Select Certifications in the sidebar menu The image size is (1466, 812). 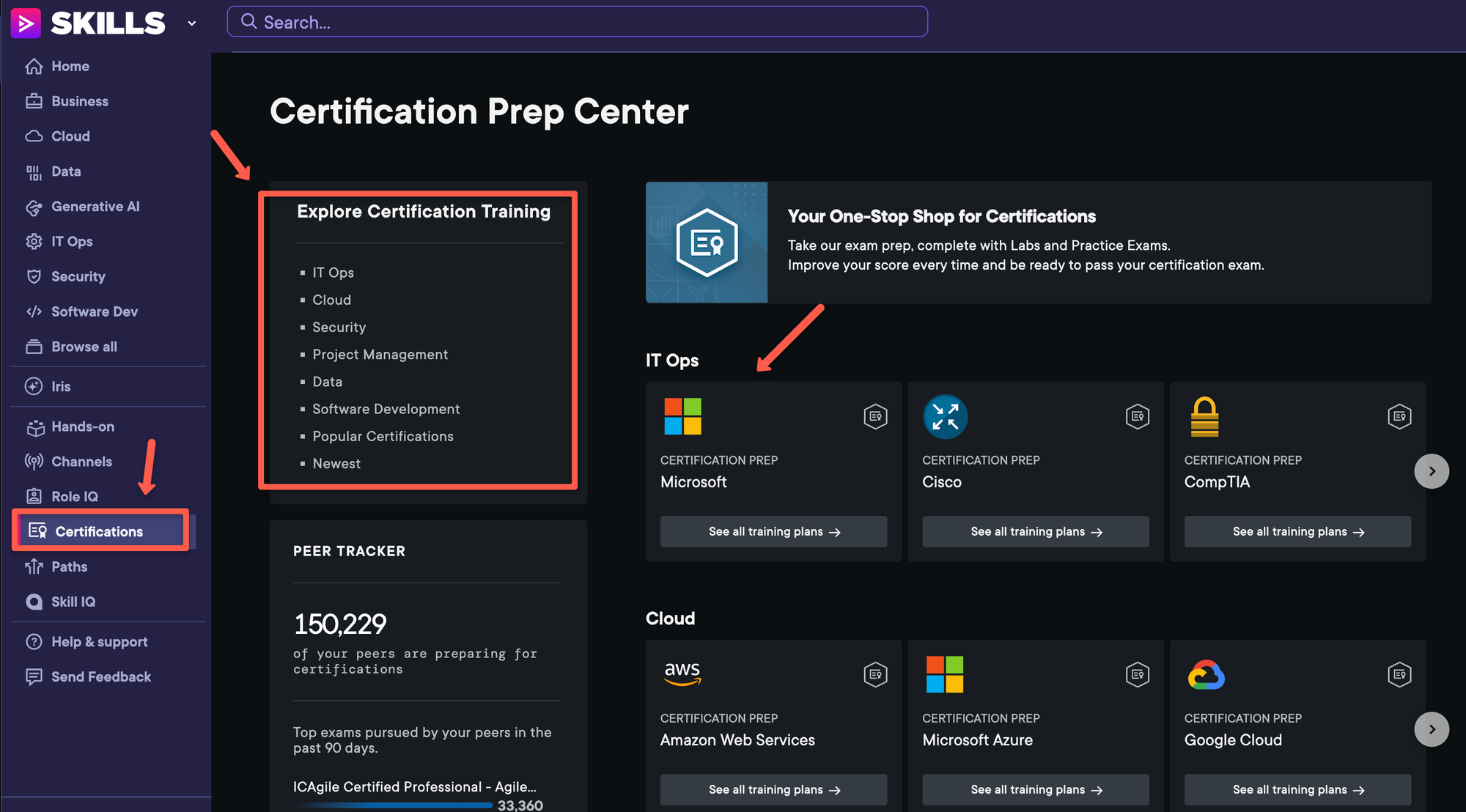[x=98, y=531]
